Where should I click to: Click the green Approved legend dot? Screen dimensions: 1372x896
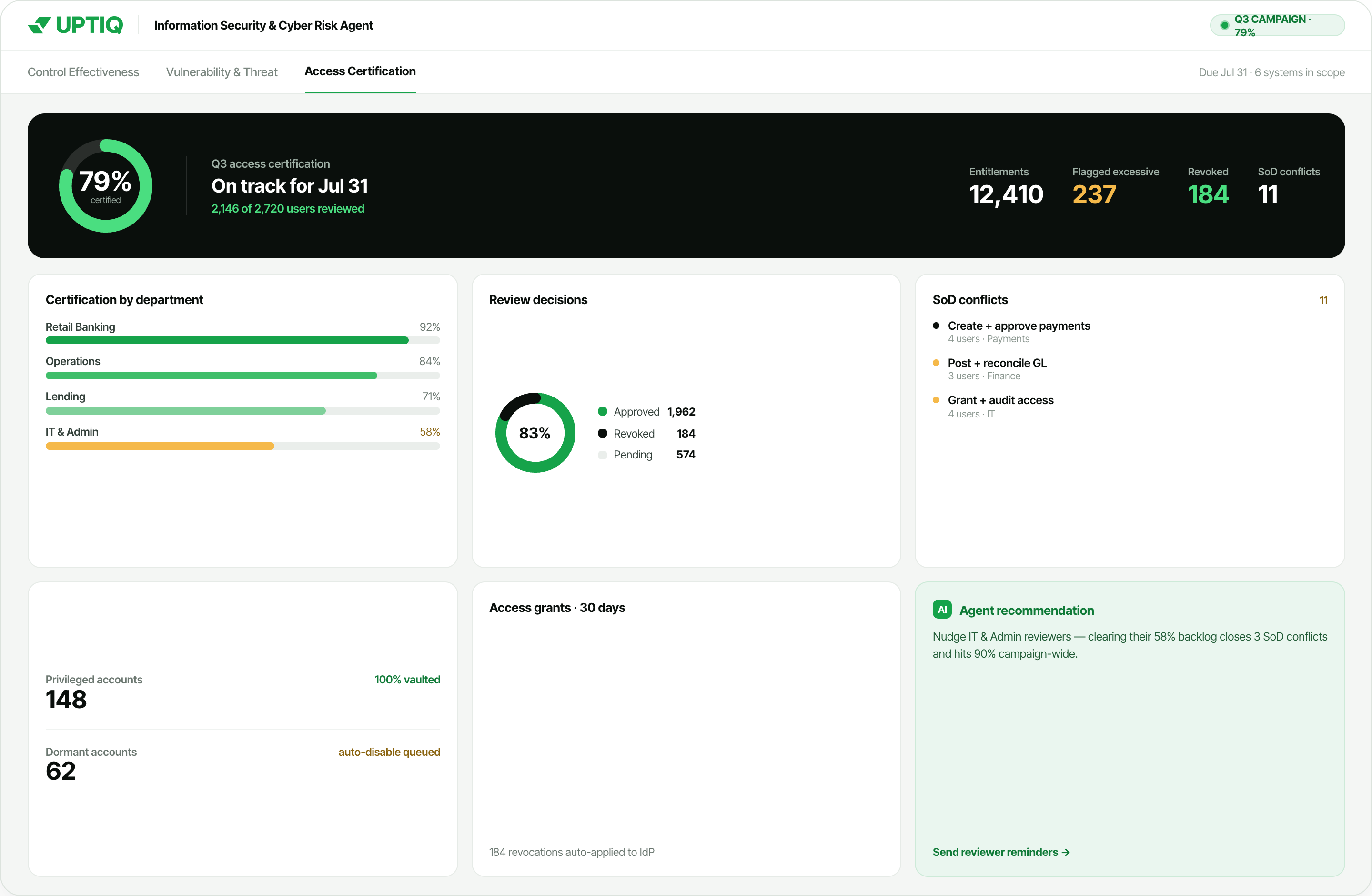point(603,412)
